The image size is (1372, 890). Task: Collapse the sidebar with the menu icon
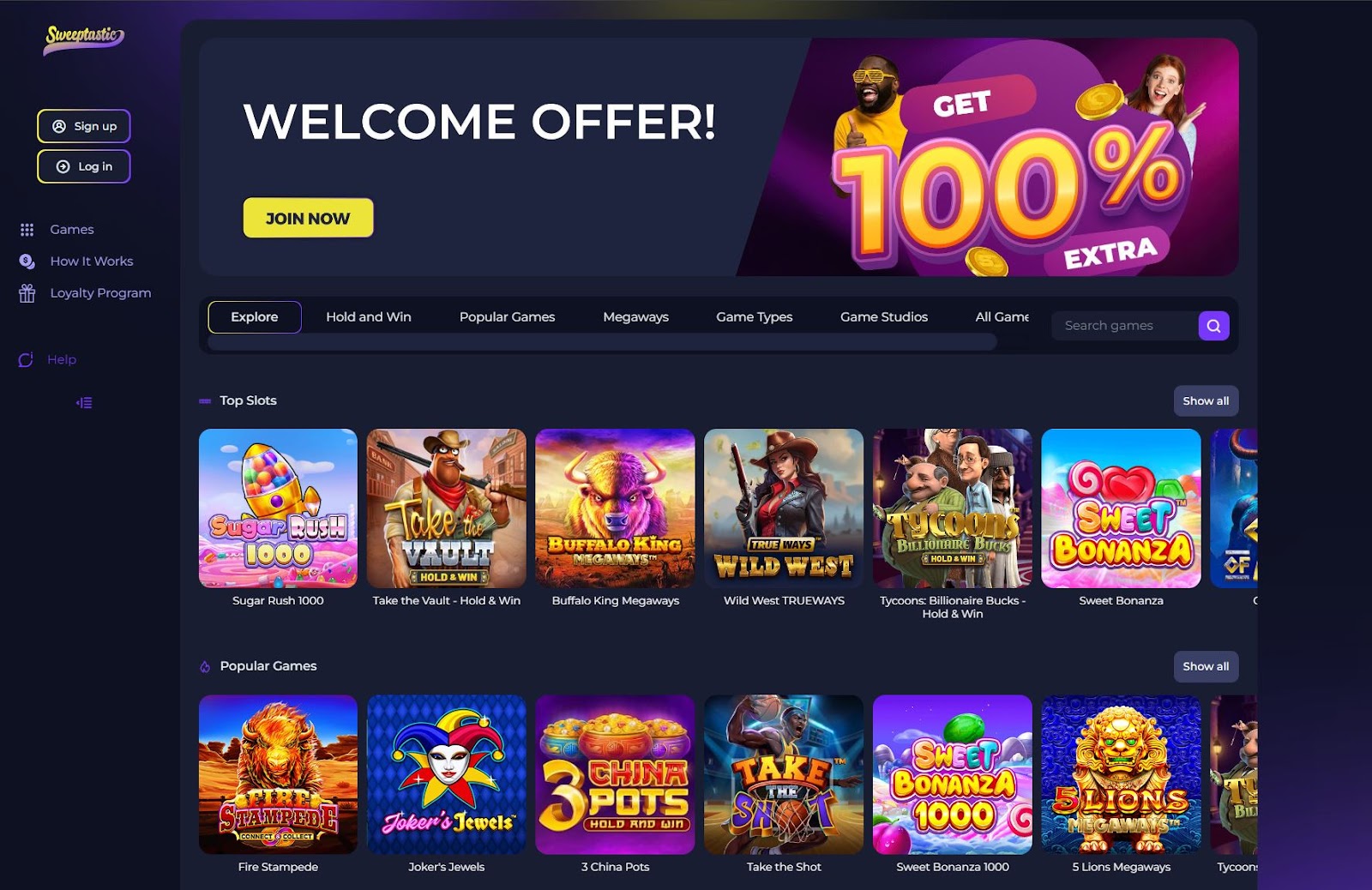point(84,403)
